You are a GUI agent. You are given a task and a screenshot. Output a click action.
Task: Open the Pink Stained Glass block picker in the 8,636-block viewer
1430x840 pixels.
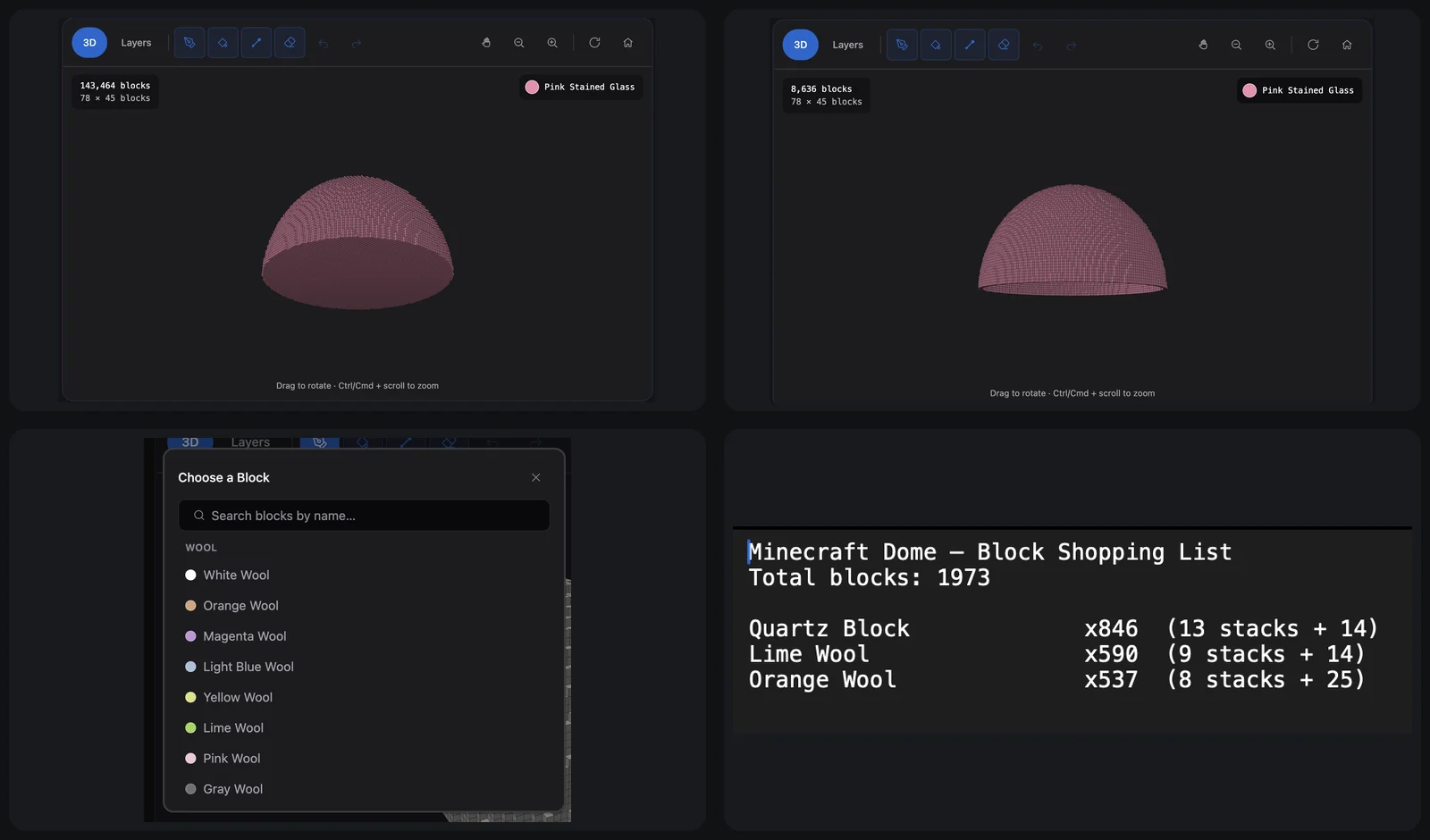pyautogui.click(x=1300, y=90)
